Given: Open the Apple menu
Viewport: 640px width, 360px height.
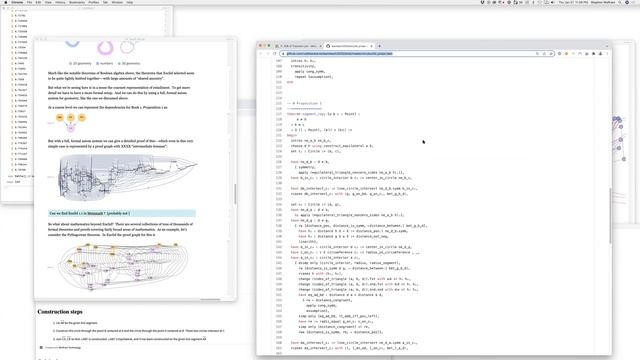Looking at the screenshot, I should 5,2.
